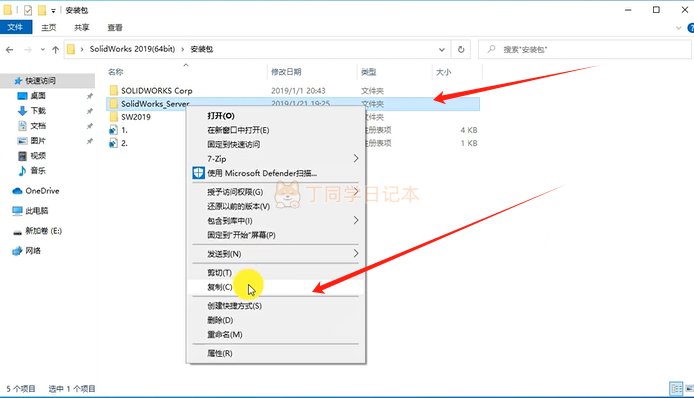The height and width of the screenshot is (398, 694).
Task: Choose 剪切(T) from the context menu
Action: click(276, 273)
